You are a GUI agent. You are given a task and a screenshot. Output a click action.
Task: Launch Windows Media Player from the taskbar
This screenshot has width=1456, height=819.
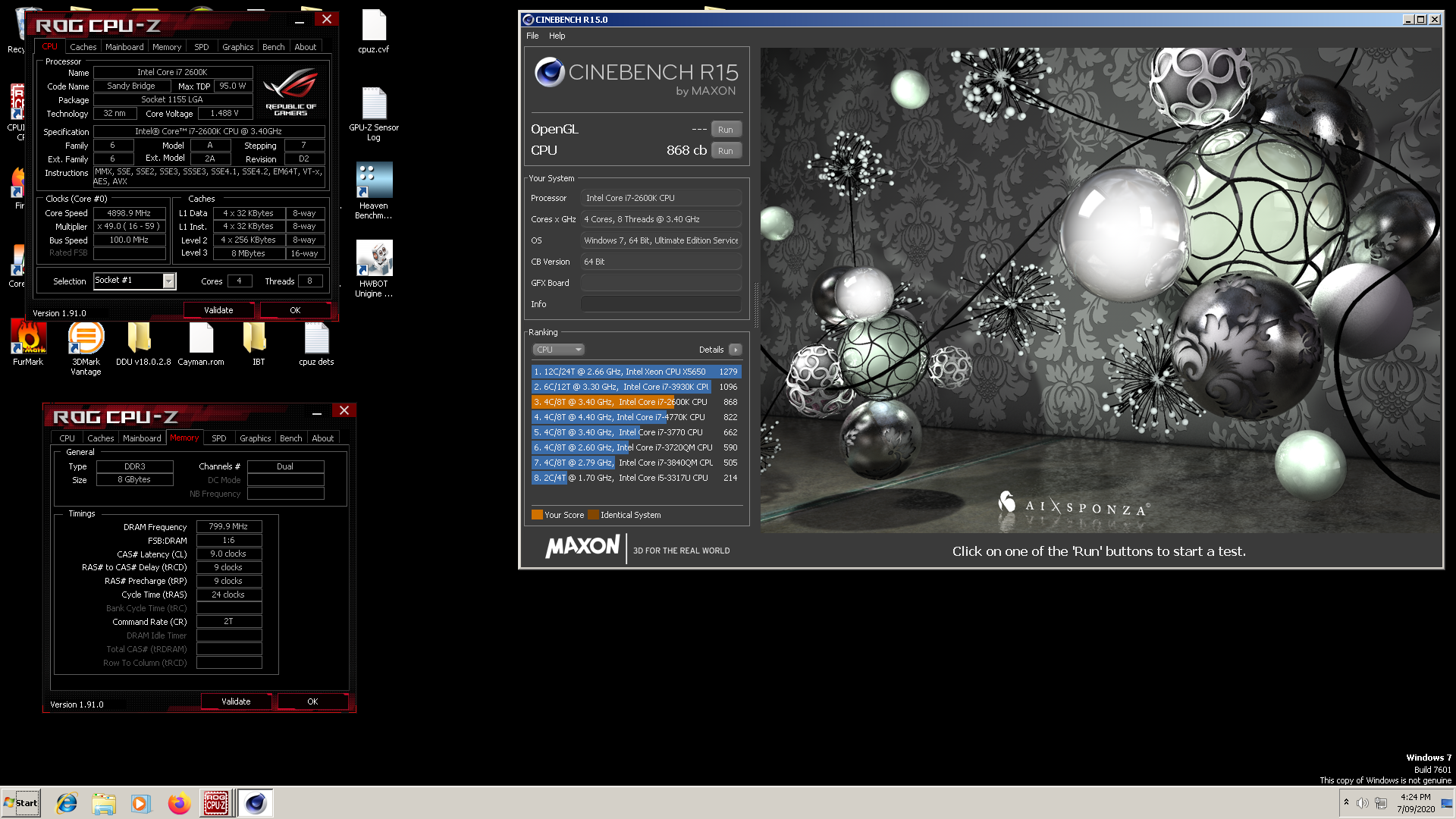(x=141, y=803)
